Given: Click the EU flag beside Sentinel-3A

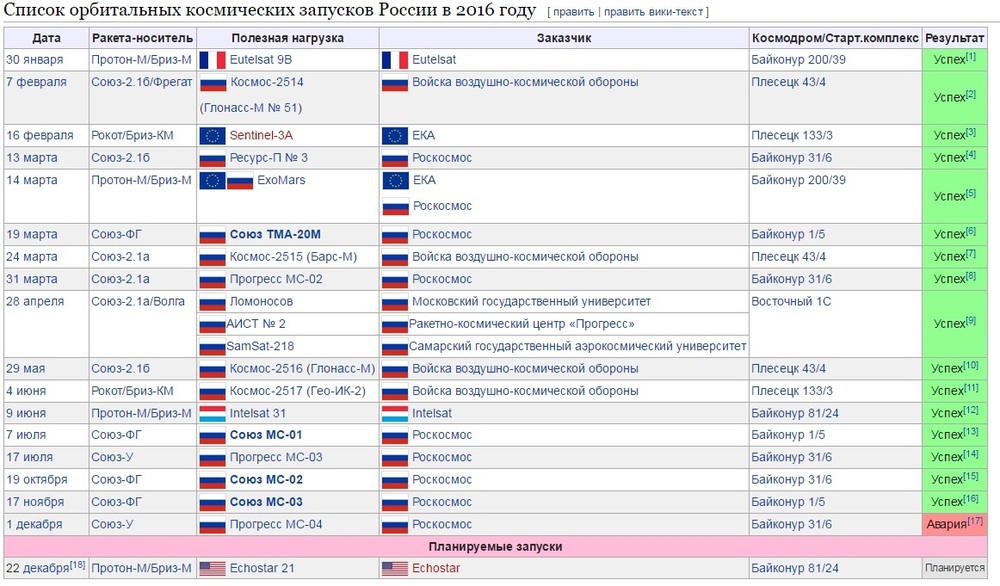Looking at the screenshot, I should point(212,135).
